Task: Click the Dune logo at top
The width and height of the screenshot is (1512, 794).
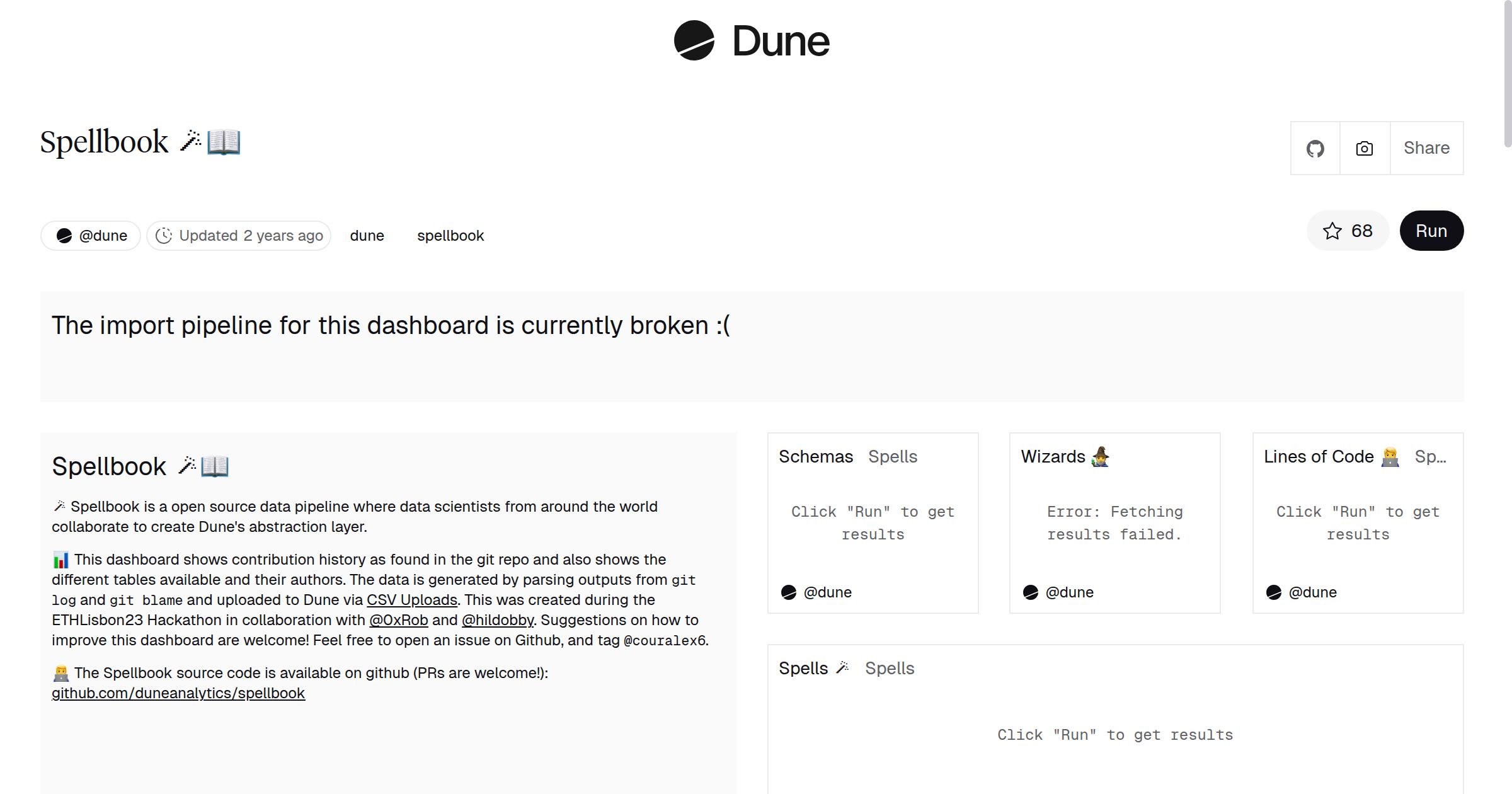Action: click(752, 41)
